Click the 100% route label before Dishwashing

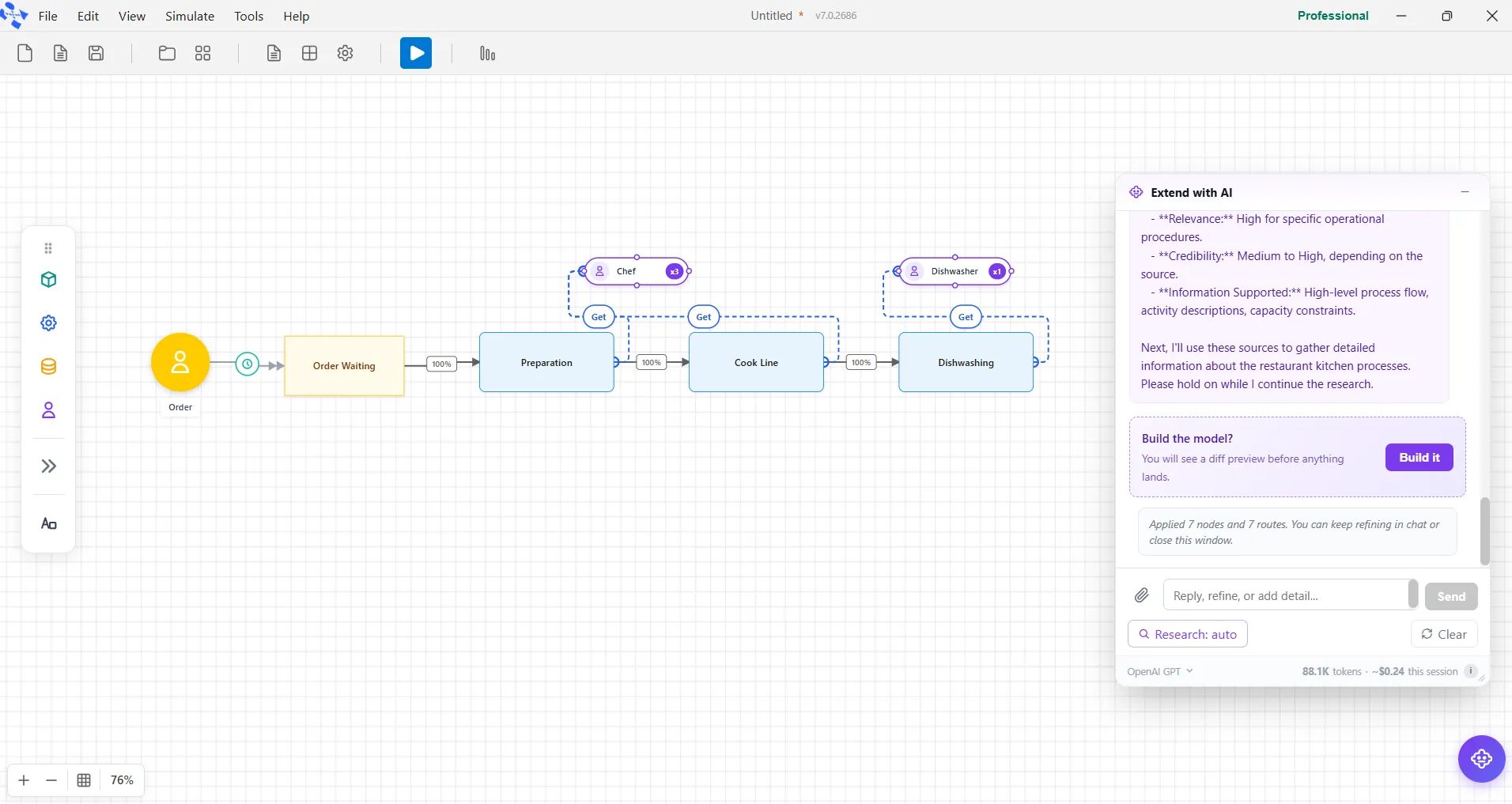pyautogui.click(x=861, y=363)
